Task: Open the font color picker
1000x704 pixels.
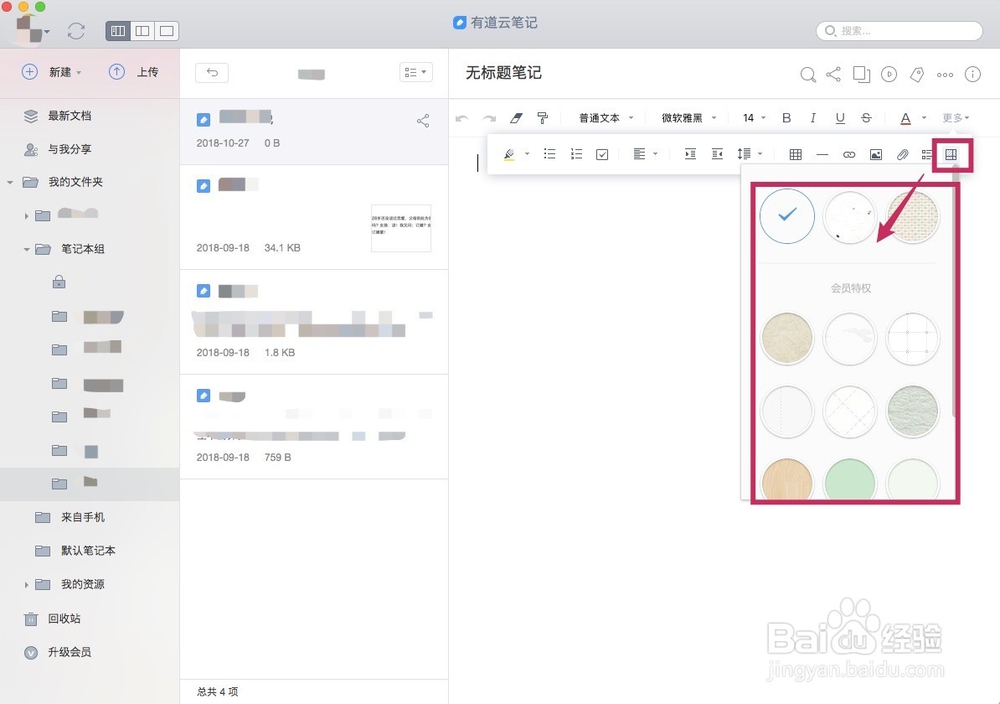Action: (x=906, y=117)
